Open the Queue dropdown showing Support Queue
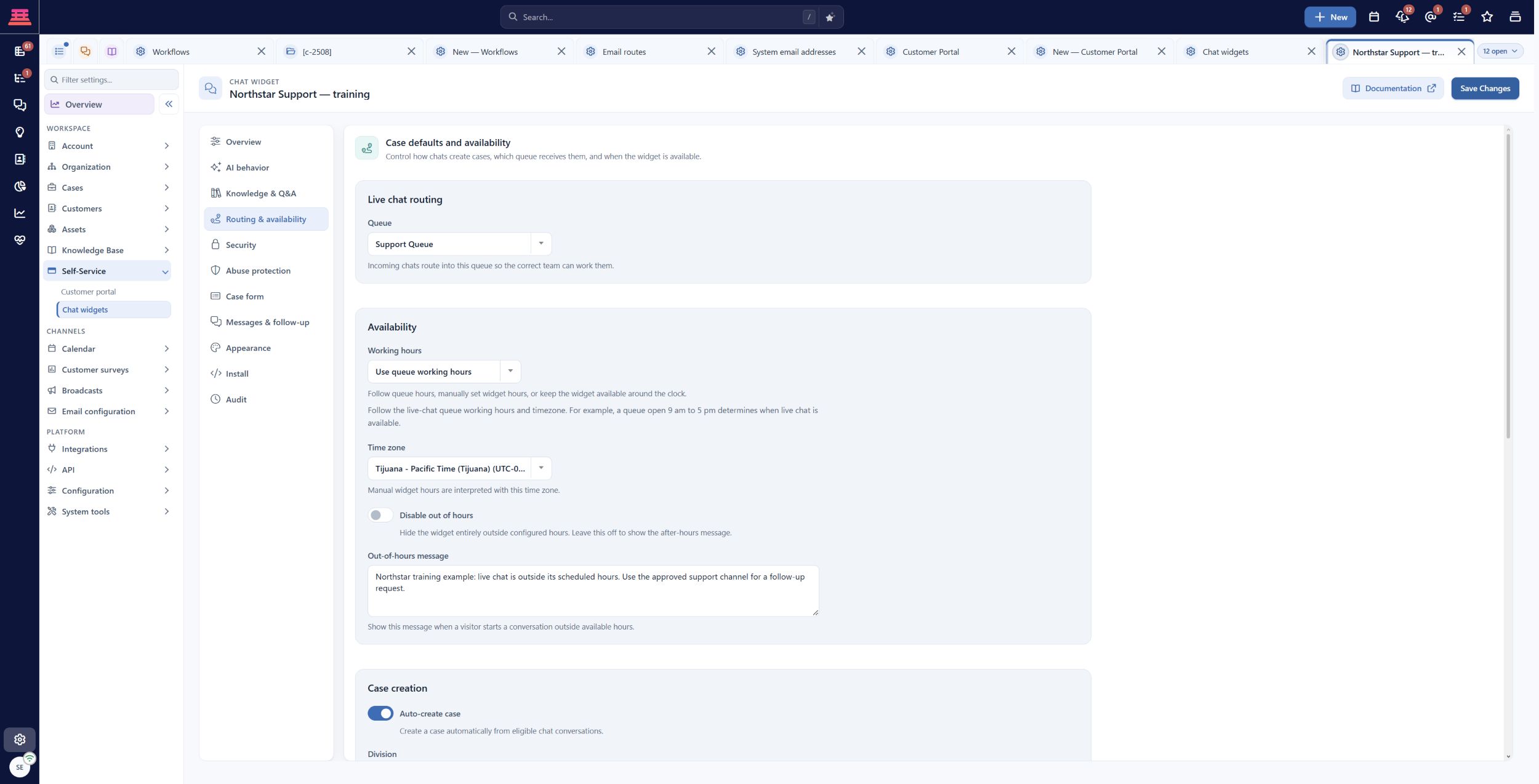1539x784 pixels. point(459,244)
